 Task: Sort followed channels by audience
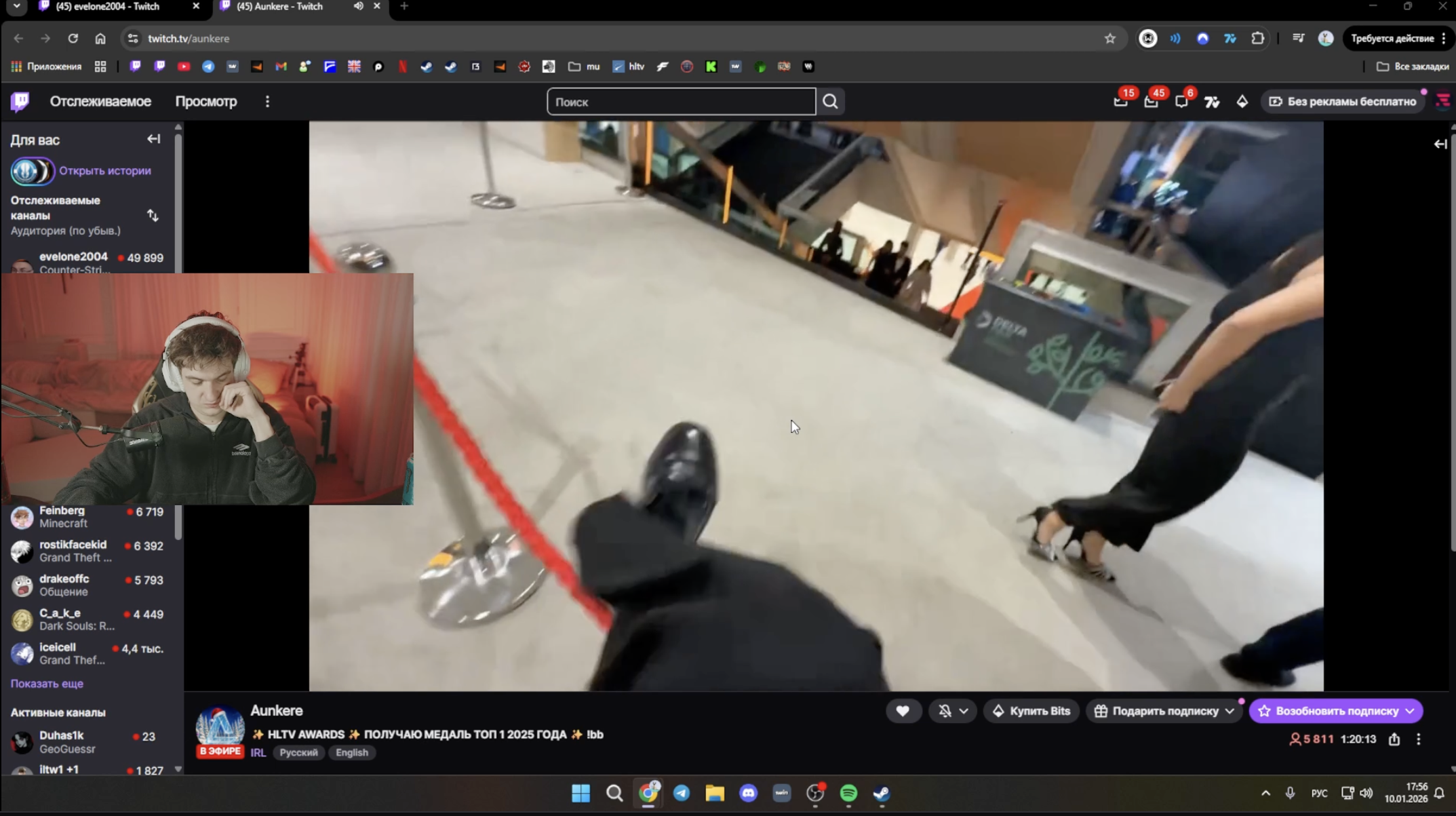(153, 216)
